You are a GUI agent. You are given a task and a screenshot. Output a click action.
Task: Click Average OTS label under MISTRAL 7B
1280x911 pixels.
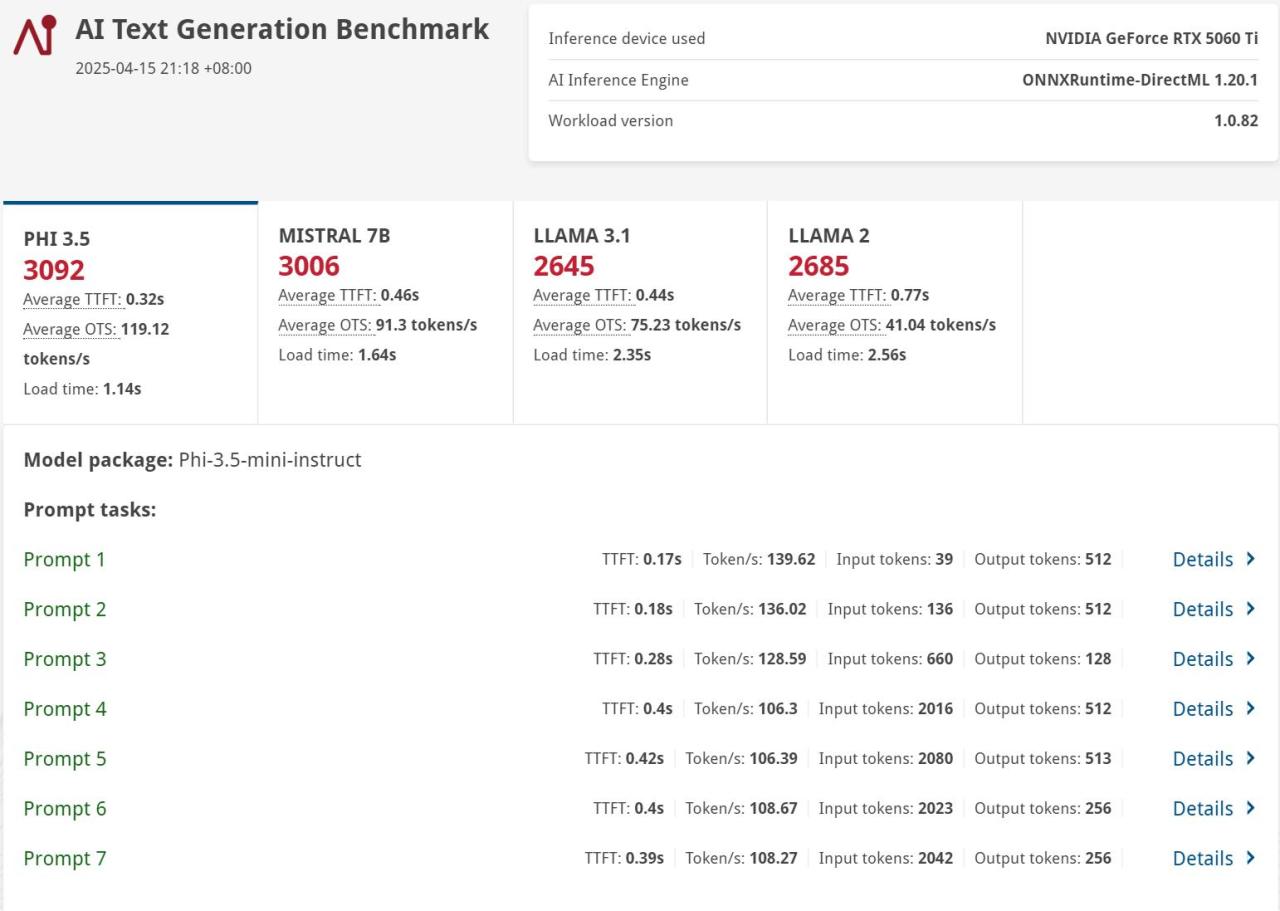pos(325,325)
